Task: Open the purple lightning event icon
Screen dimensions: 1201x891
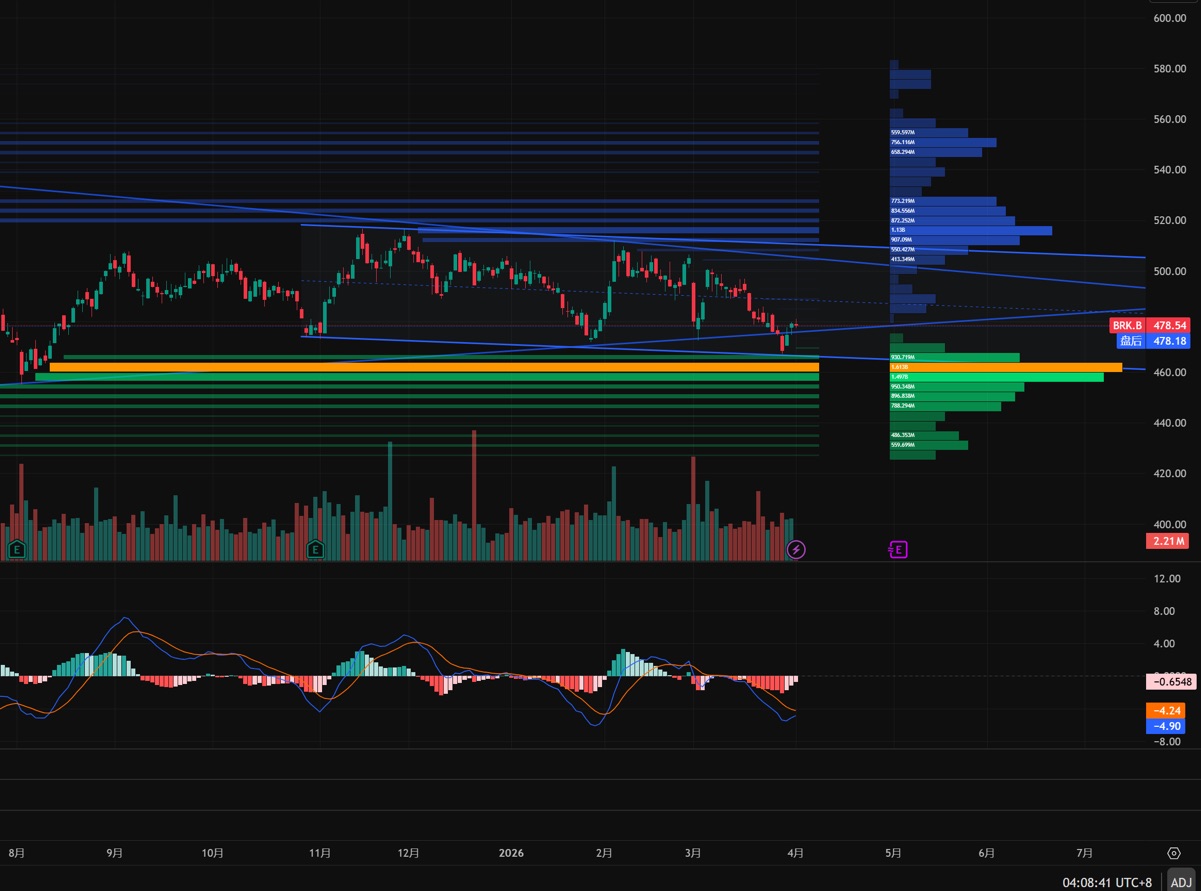Action: (796, 549)
